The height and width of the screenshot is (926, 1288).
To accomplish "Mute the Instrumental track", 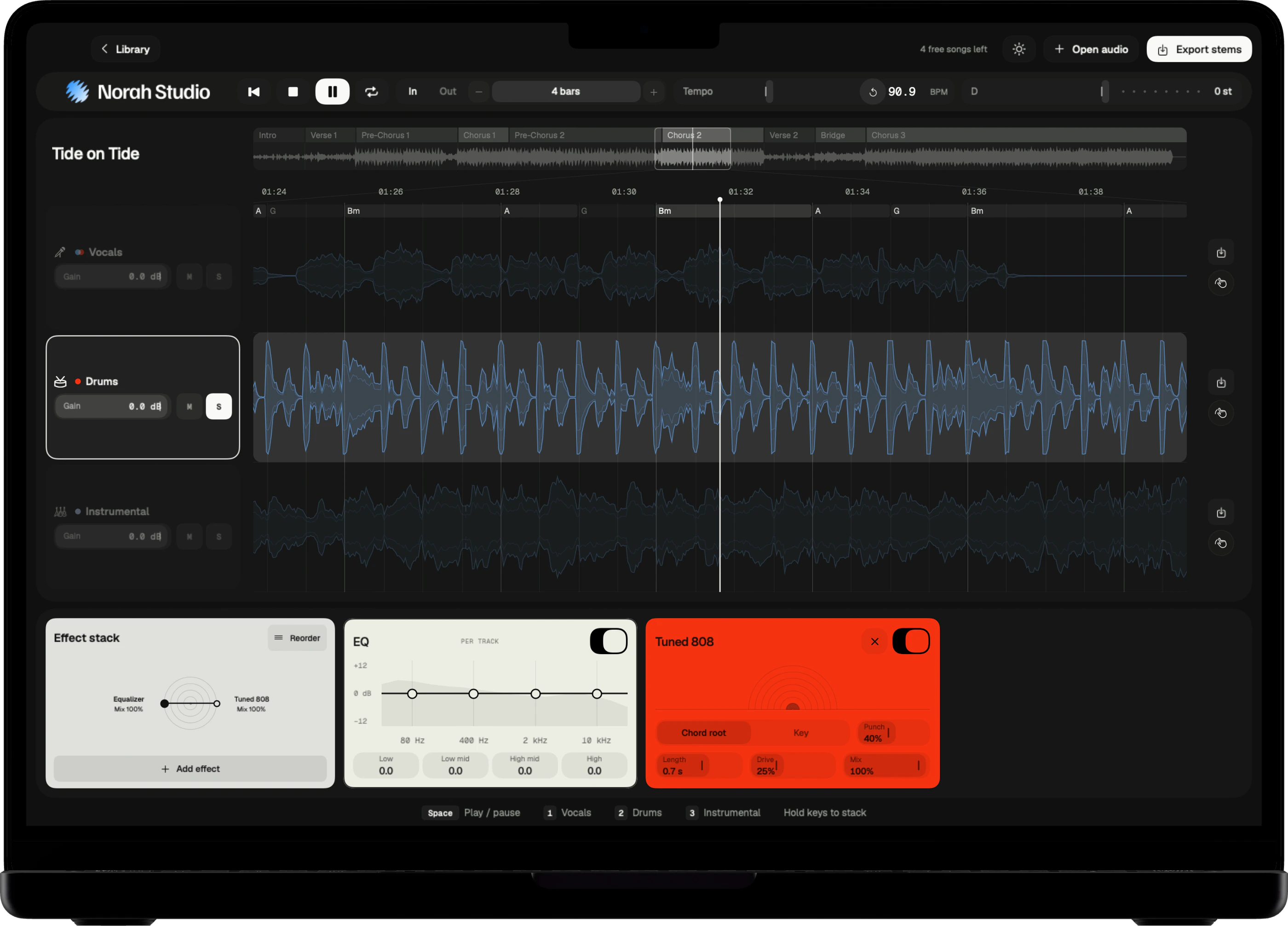I will 190,536.
